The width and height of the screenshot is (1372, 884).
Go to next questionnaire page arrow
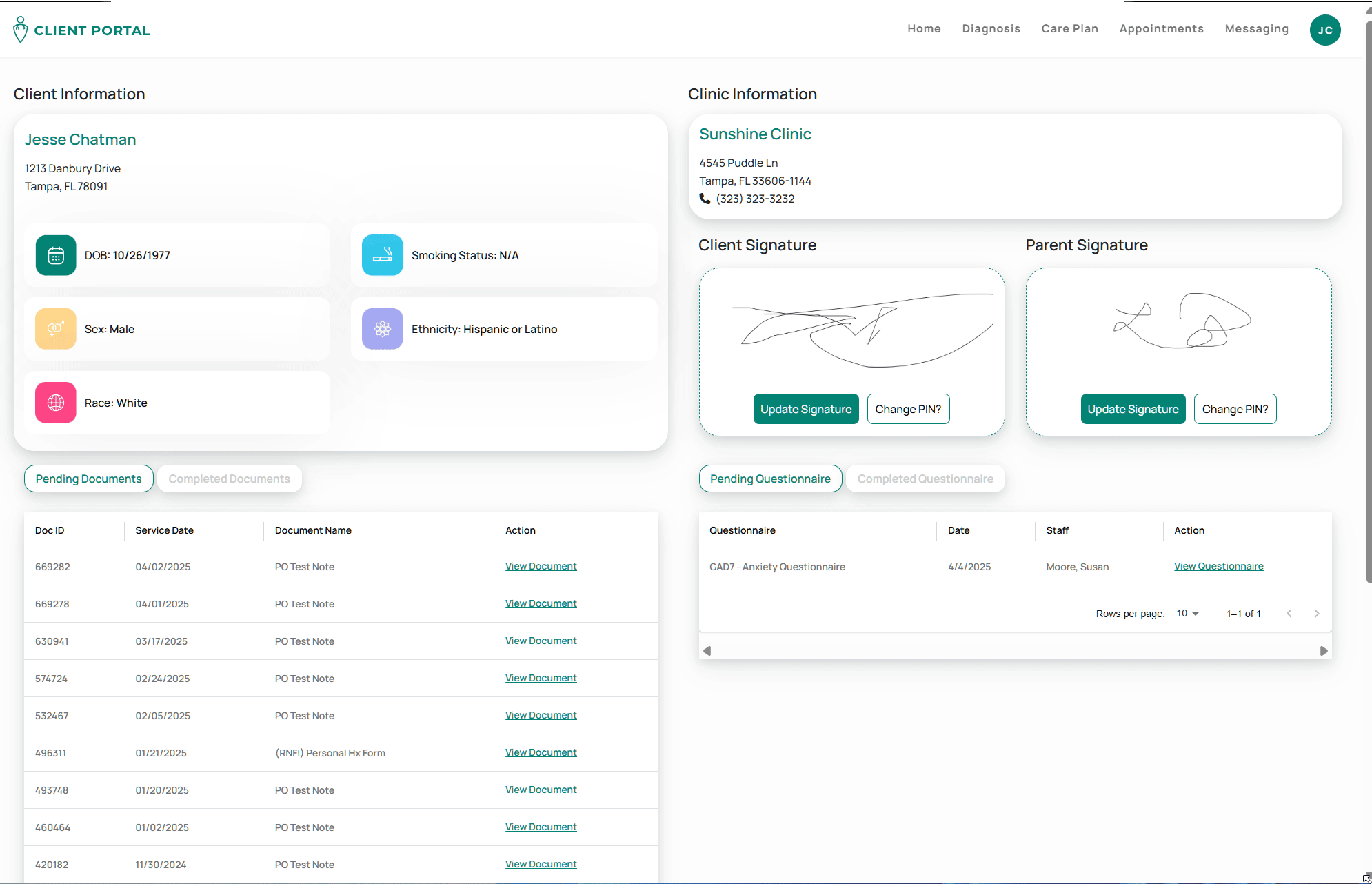coord(1316,614)
